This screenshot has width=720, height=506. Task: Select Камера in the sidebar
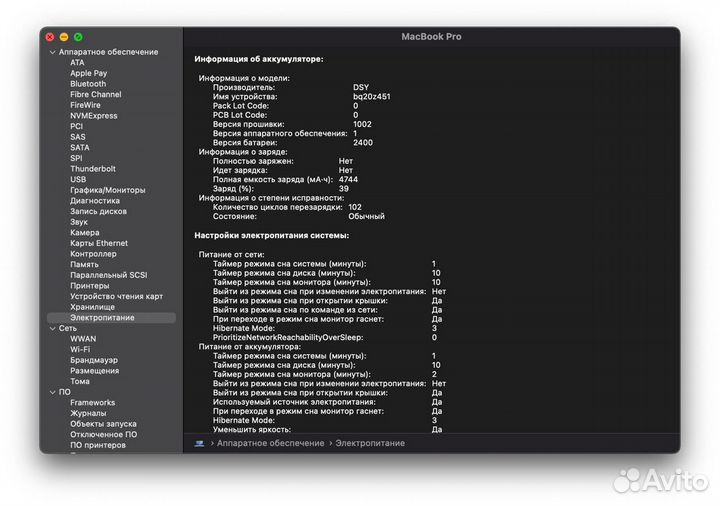[84, 233]
